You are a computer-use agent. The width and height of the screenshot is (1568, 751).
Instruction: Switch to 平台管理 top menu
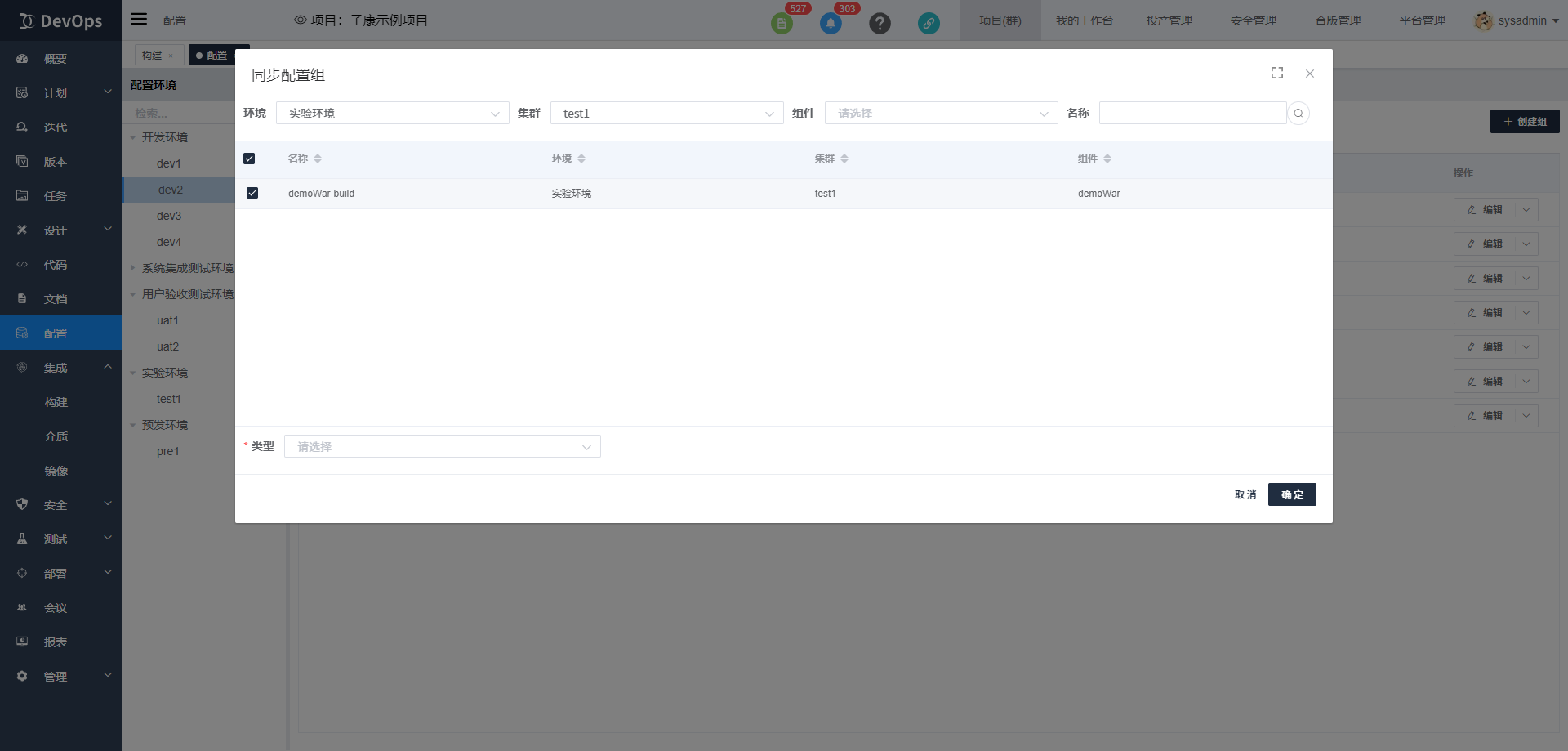pyautogui.click(x=1423, y=20)
